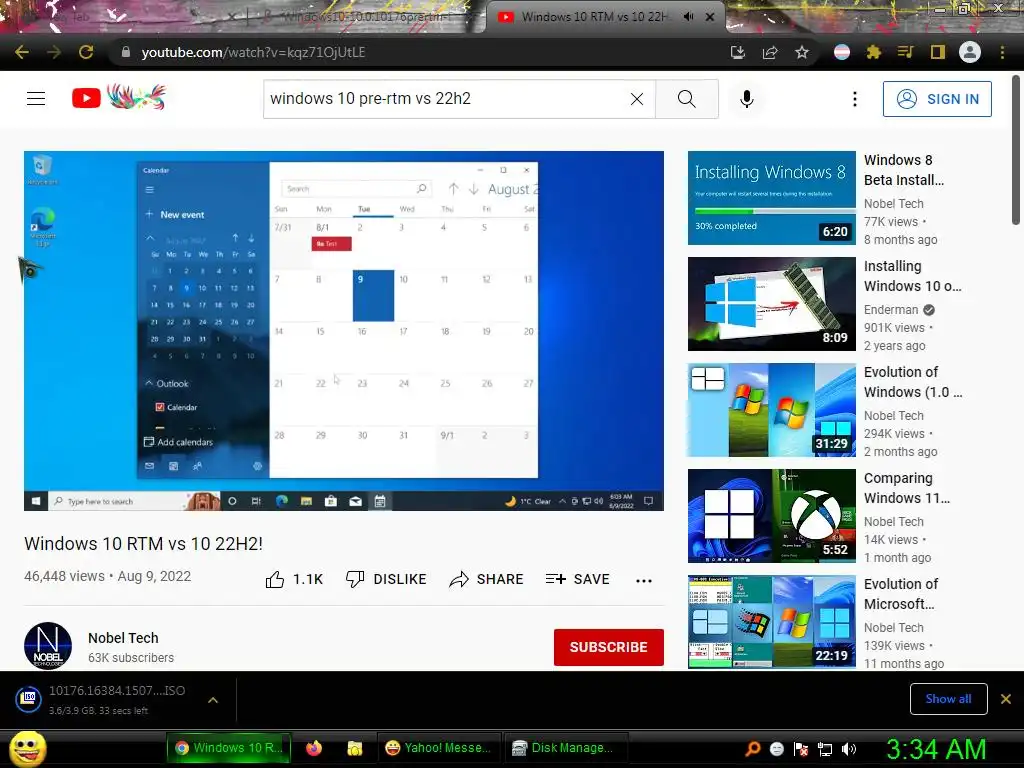Screen dimensions: 1024x768
Task: Mute the tab using its speaker icon
Action: click(x=688, y=17)
